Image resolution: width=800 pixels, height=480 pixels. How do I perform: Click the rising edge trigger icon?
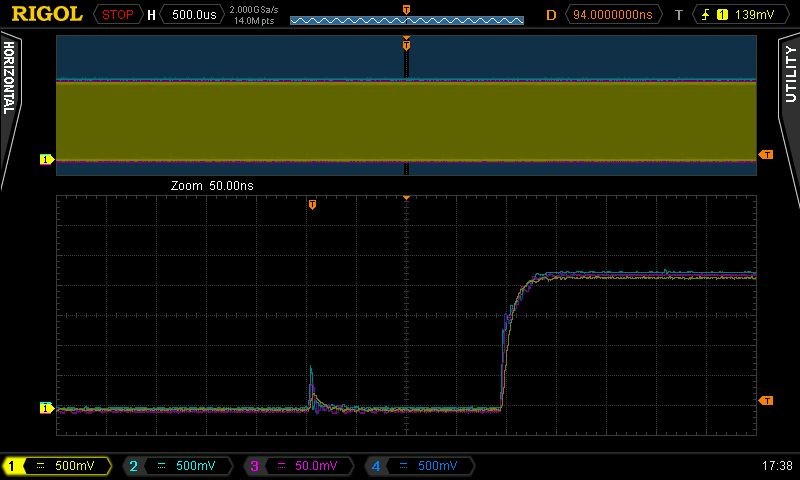tap(706, 15)
